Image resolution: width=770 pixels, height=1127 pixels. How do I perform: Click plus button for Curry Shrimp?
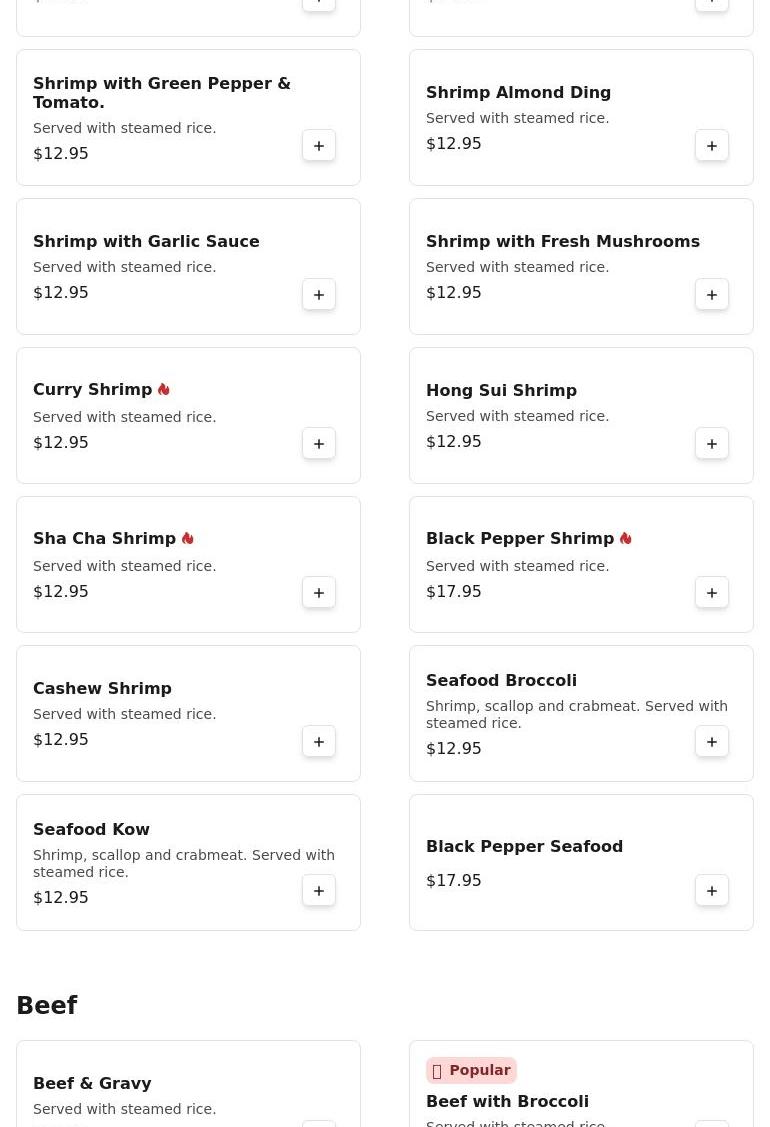319,444
